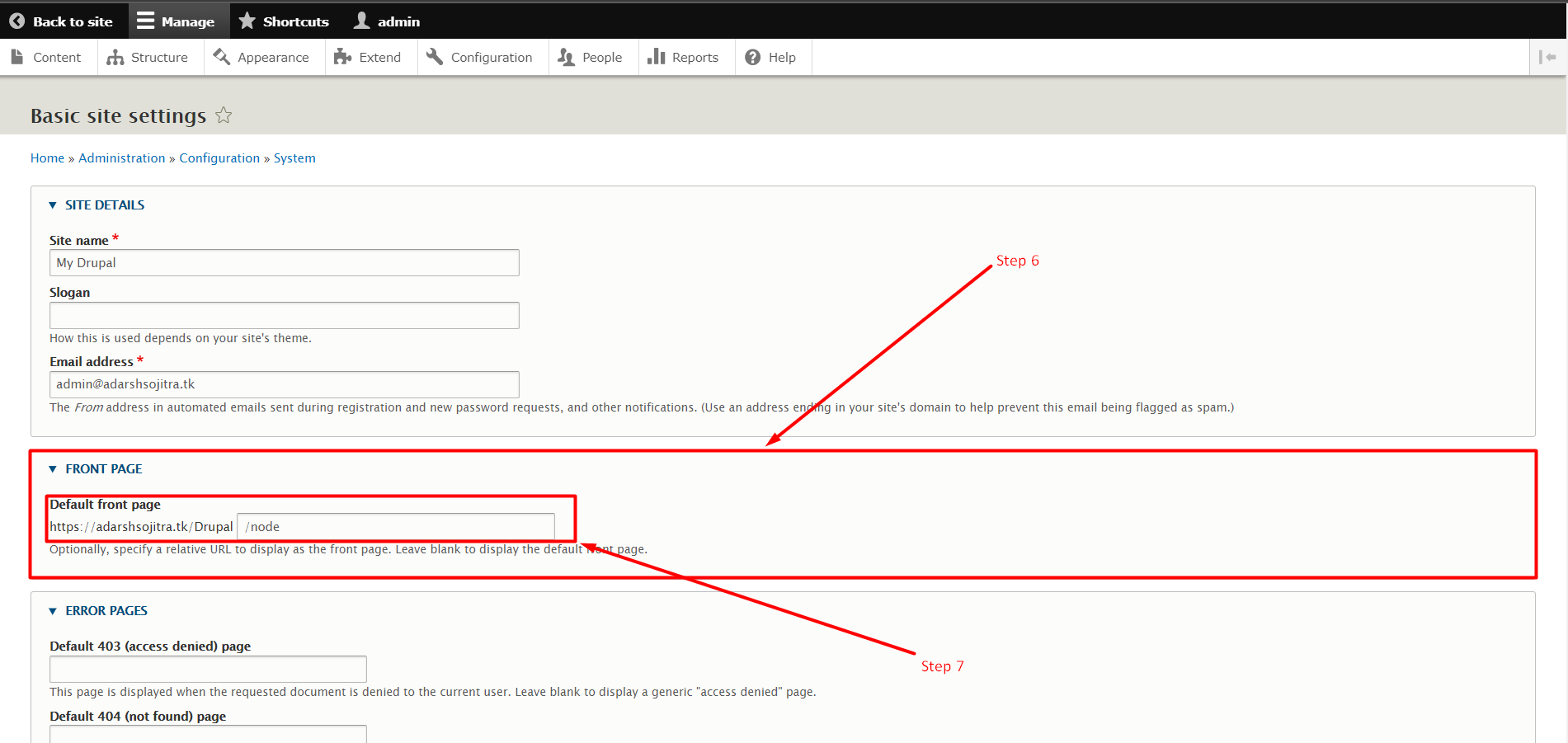The width and height of the screenshot is (1568, 743).
Task: Click the People icon
Action: click(x=566, y=57)
